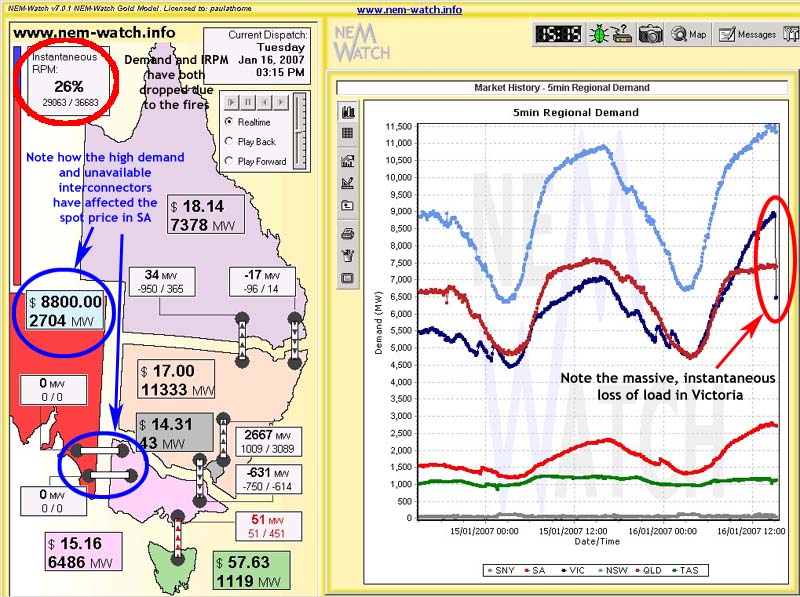
Task: Click the www.nem-watch.info heading on map panel
Action: pyautogui.click(x=94, y=33)
